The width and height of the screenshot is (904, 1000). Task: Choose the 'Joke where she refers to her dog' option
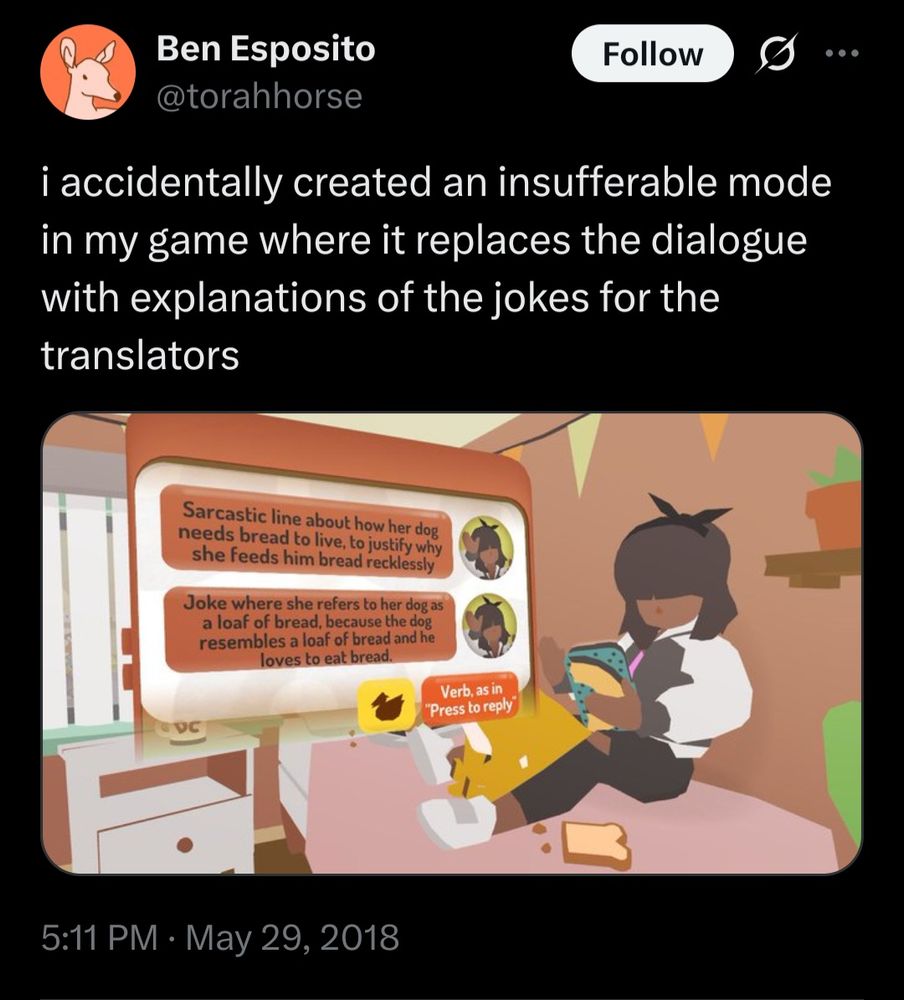(311, 629)
